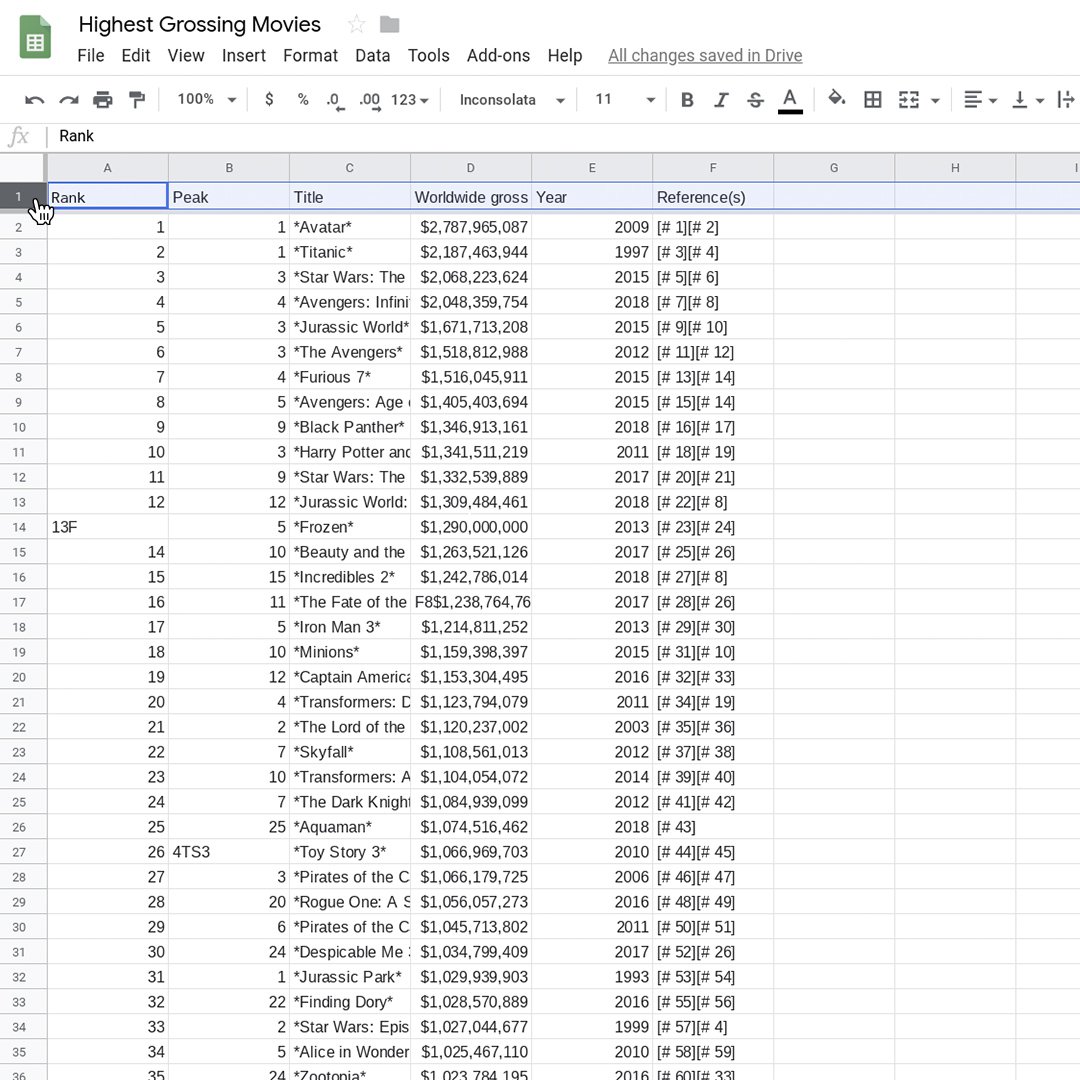
Task: Select the *Avatar* title cell
Action: tap(349, 227)
